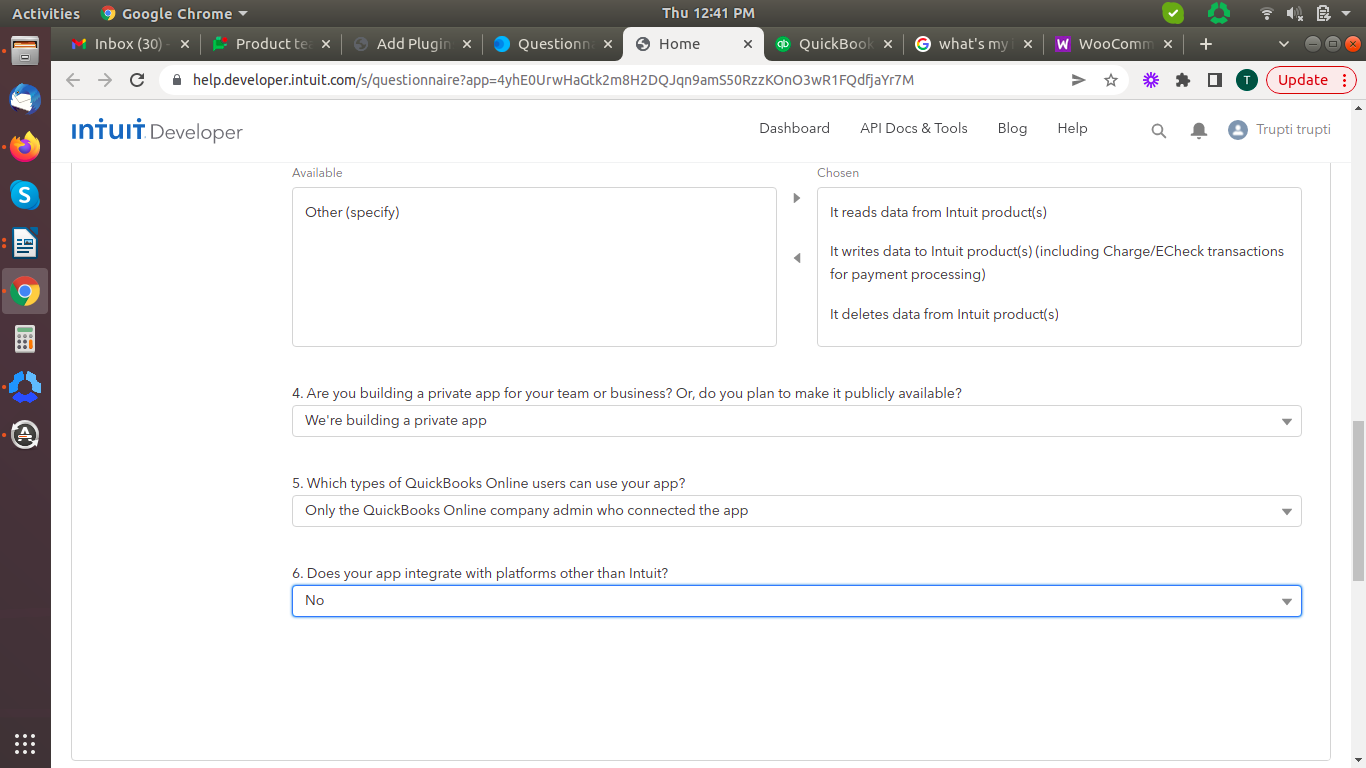Image resolution: width=1366 pixels, height=768 pixels.
Task: Select 'It deletes data from Intuit product(s)' option
Action: click(943, 314)
